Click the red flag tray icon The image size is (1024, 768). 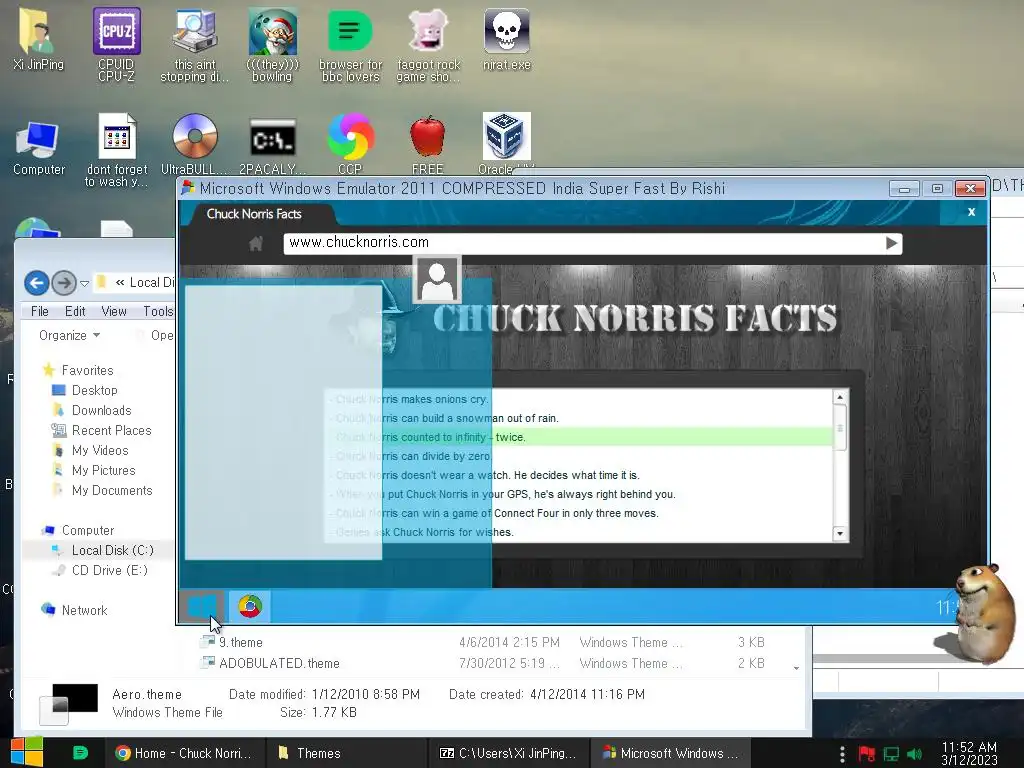pos(867,754)
